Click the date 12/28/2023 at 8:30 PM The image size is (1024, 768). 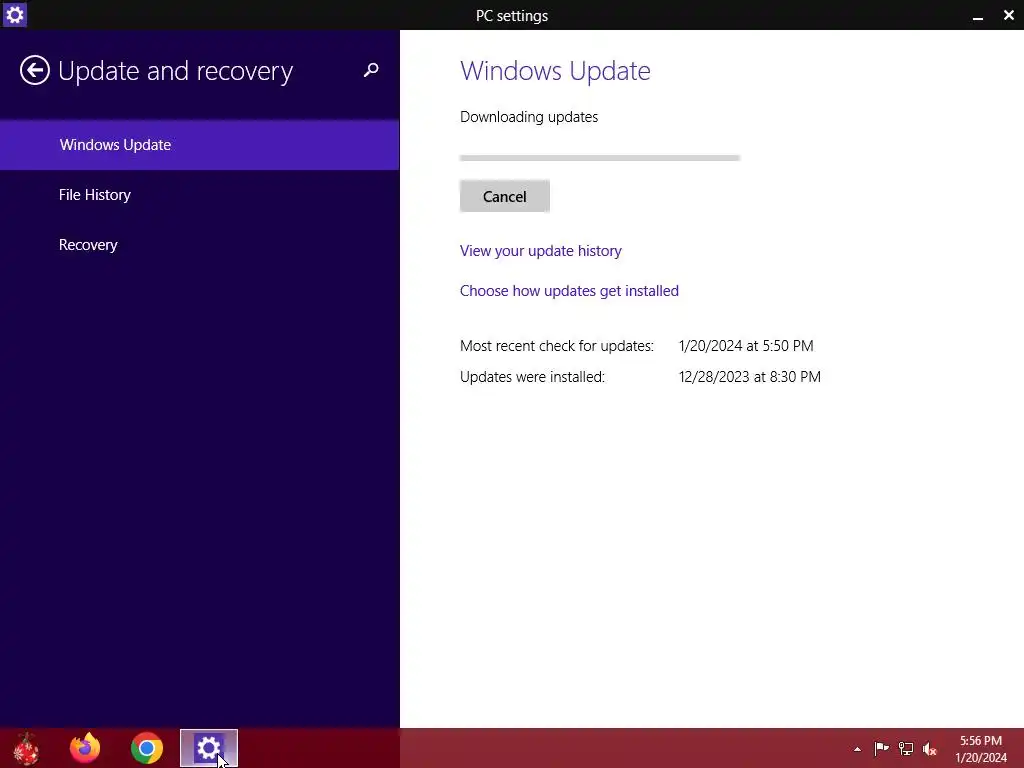[750, 377]
